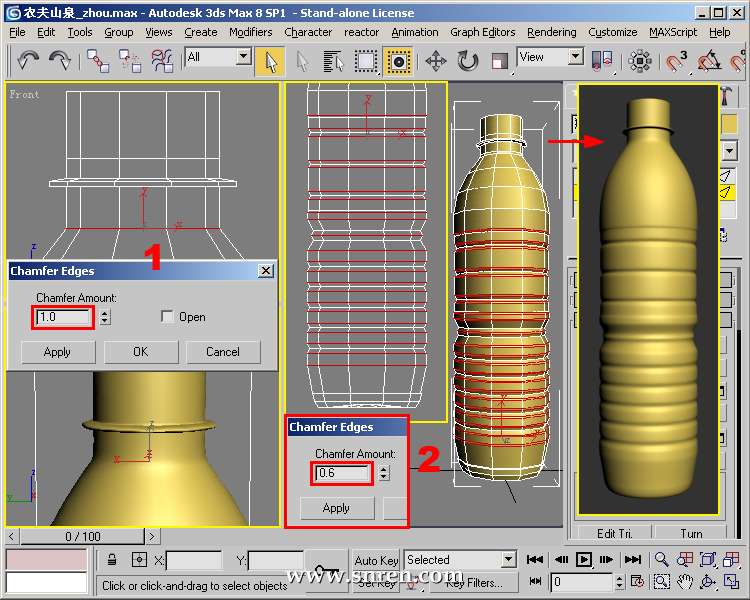Toggle Auto Key animation mode
Viewport: 750px width, 600px height.
click(376, 560)
